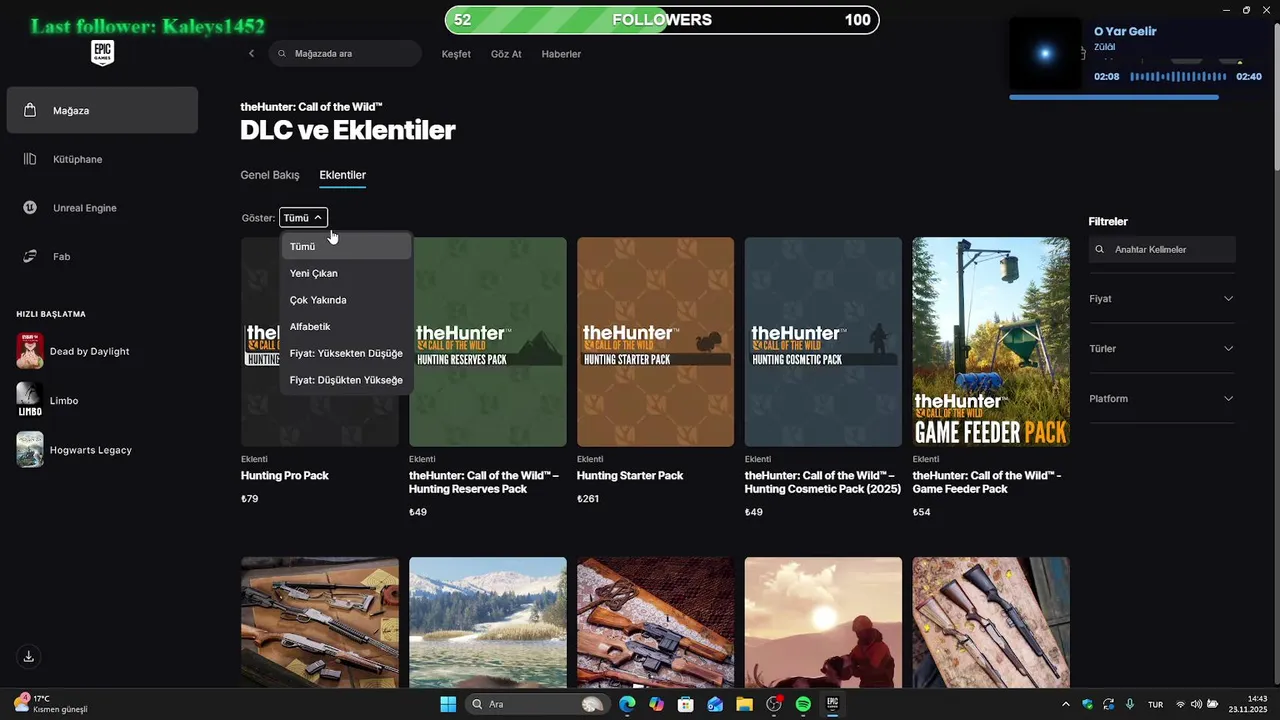Screen dimensions: 1280x720
Task: Open Windows Security tray icon
Action: click(1087, 704)
